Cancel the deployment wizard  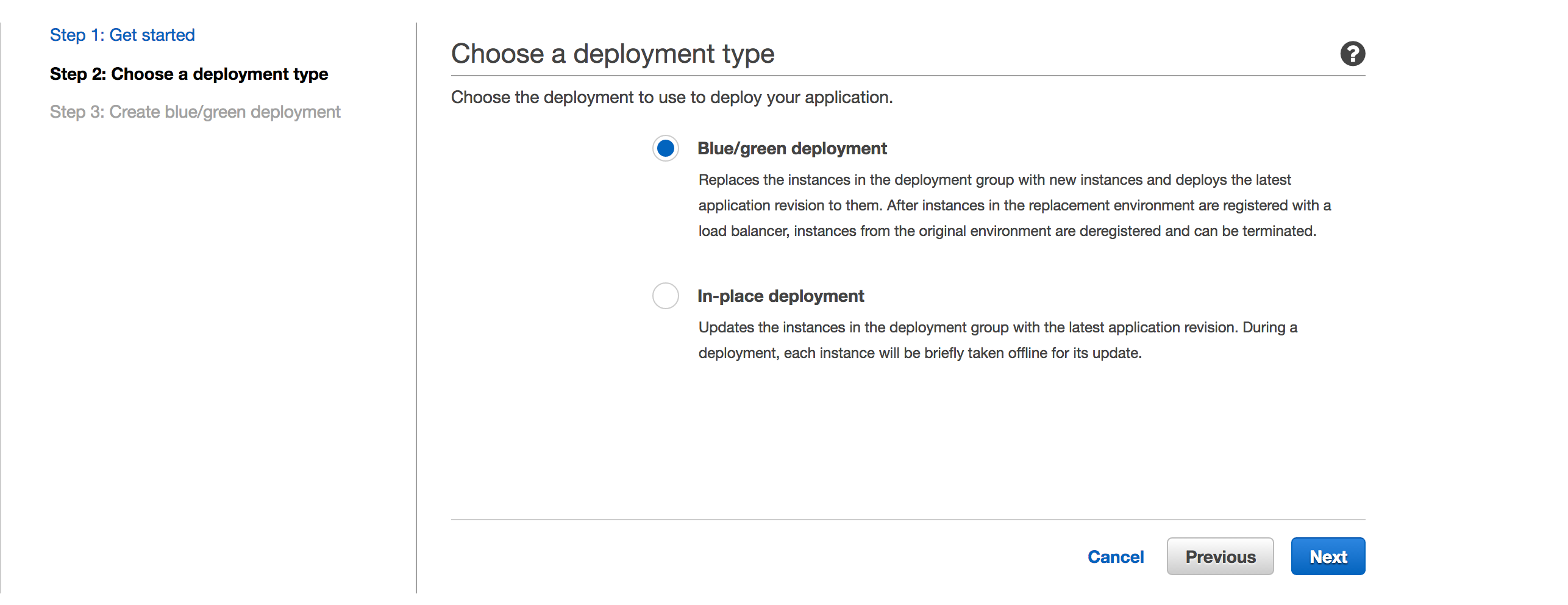[x=1115, y=556]
